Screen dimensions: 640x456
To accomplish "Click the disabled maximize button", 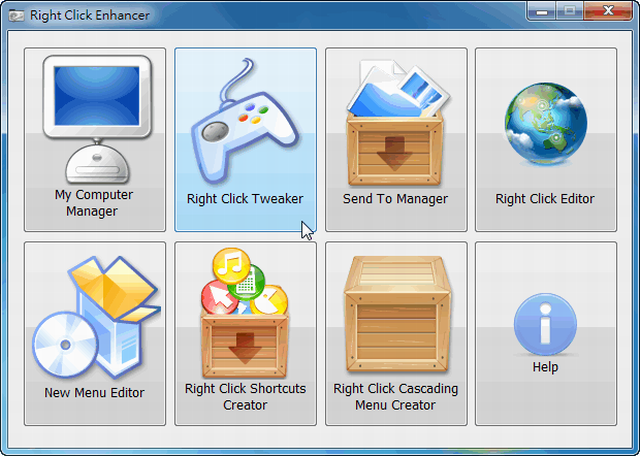I will pyautogui.click(x=569, y=12).
